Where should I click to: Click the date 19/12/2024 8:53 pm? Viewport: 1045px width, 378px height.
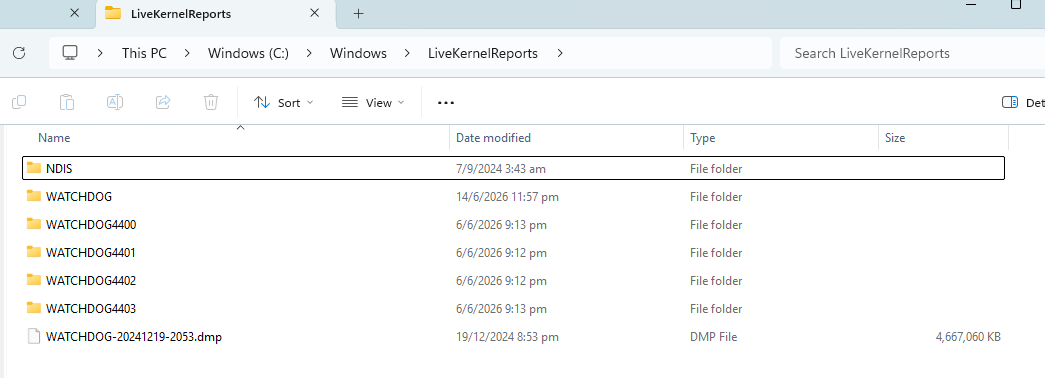click(x=507, y=337)
